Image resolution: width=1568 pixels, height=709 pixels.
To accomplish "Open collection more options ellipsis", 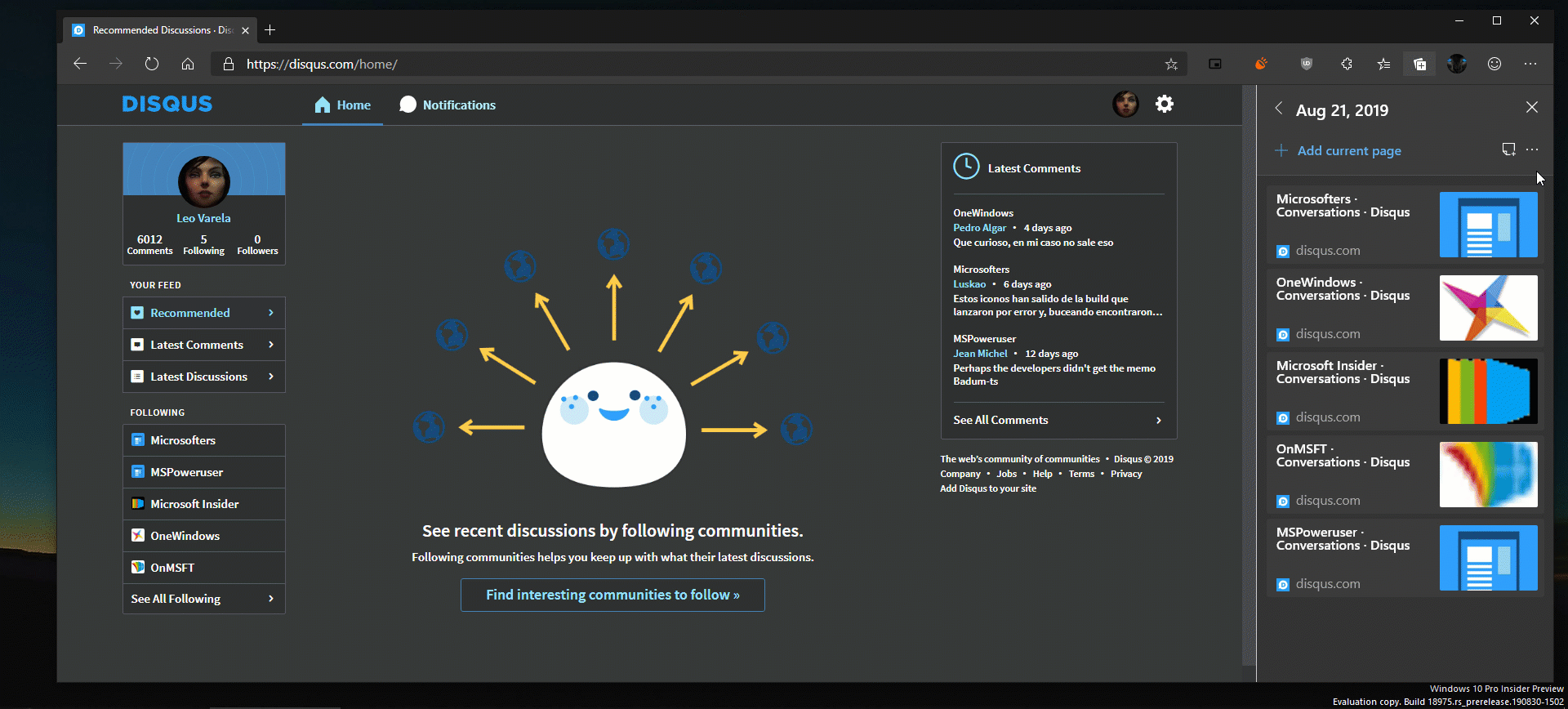I will (1532, 149).
